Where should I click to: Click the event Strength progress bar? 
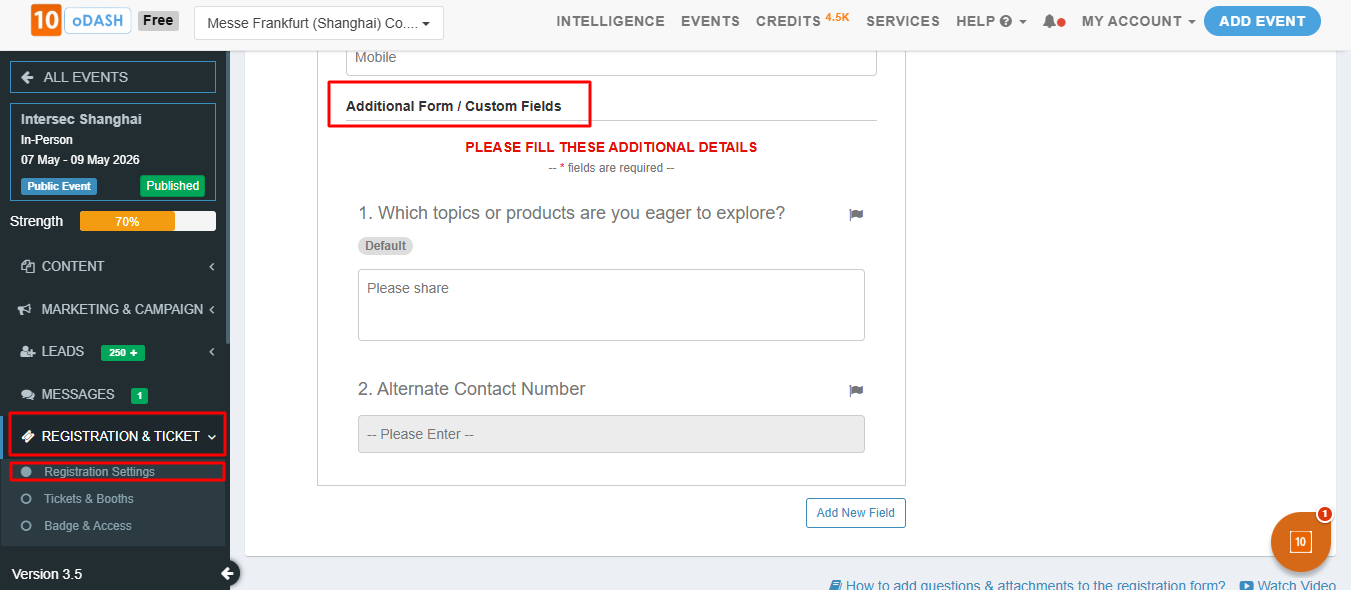[147, 221]
